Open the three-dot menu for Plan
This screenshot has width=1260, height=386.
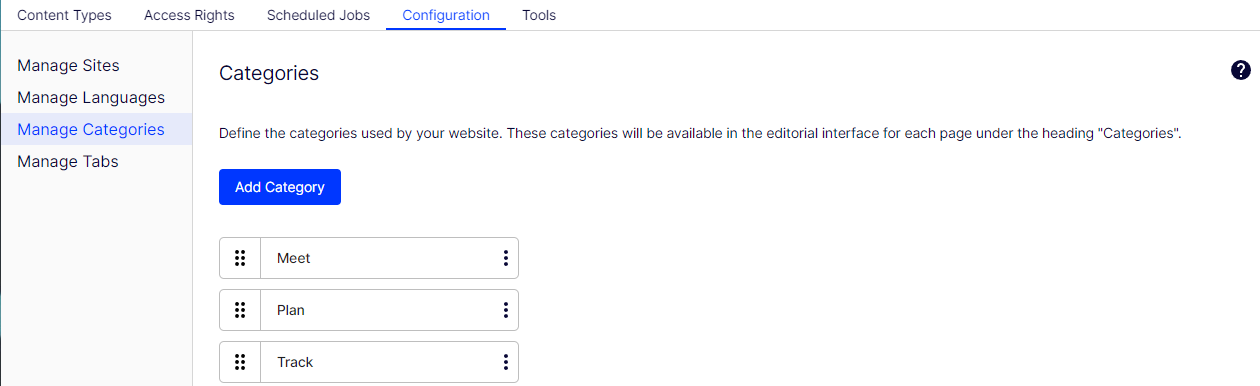click(506, 310)
